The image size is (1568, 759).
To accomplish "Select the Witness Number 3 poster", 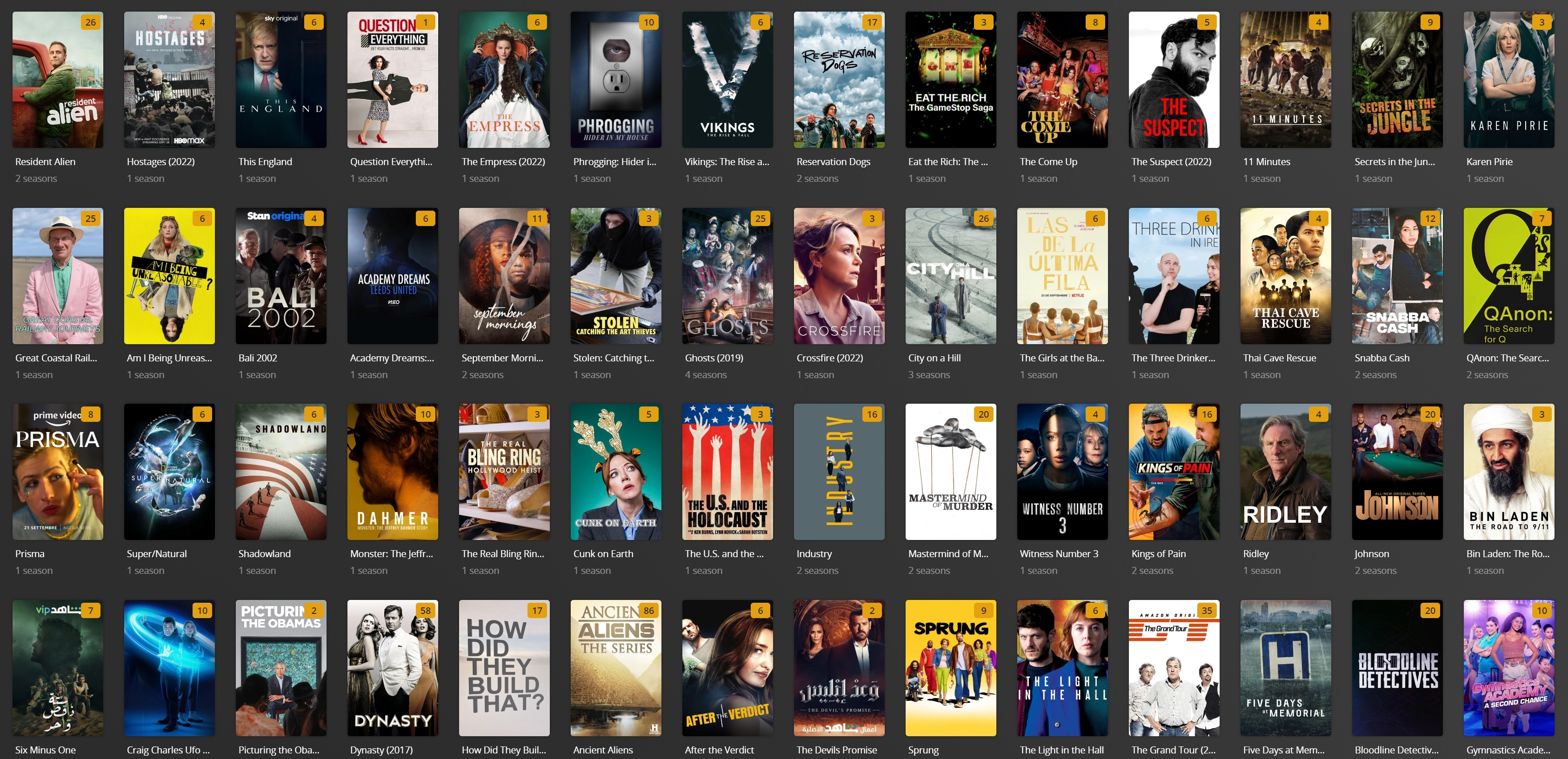I will tap(1062, 472).
